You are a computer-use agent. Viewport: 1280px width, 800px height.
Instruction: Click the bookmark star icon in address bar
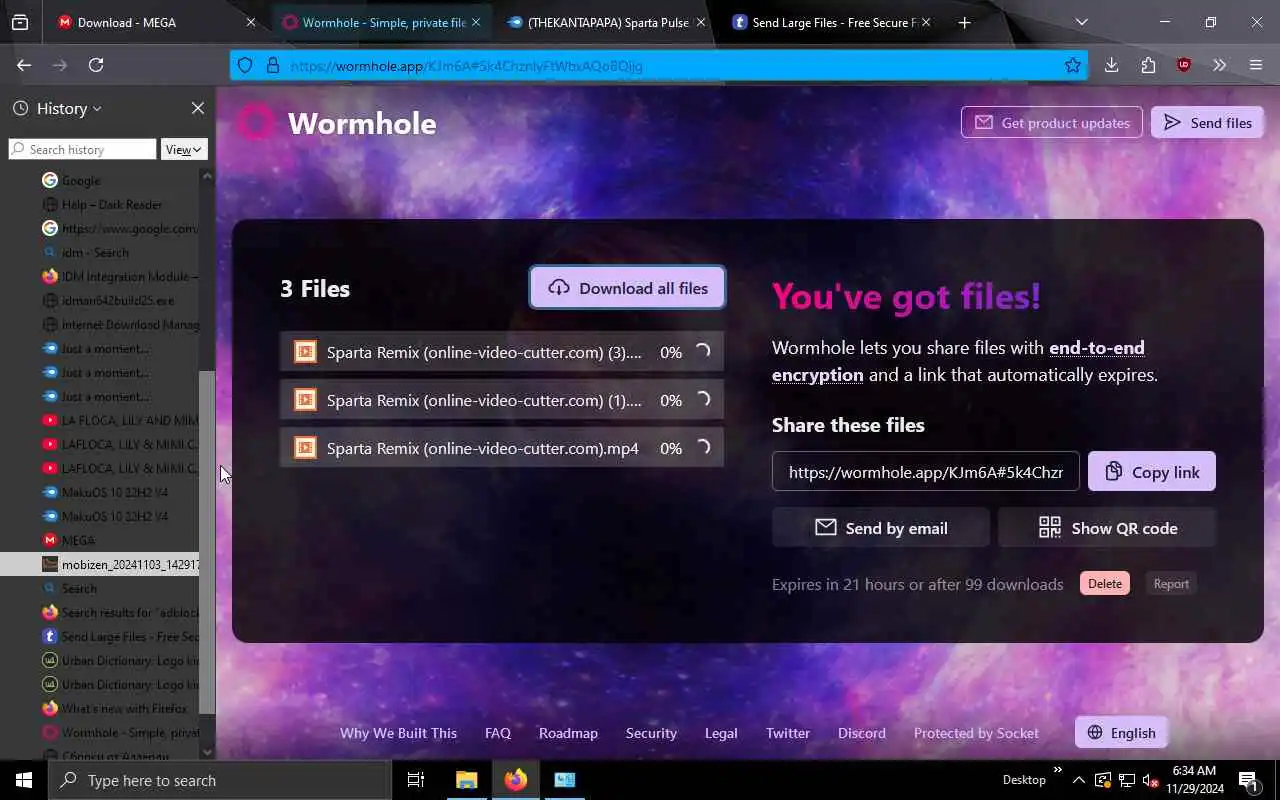coord(1073,65)
